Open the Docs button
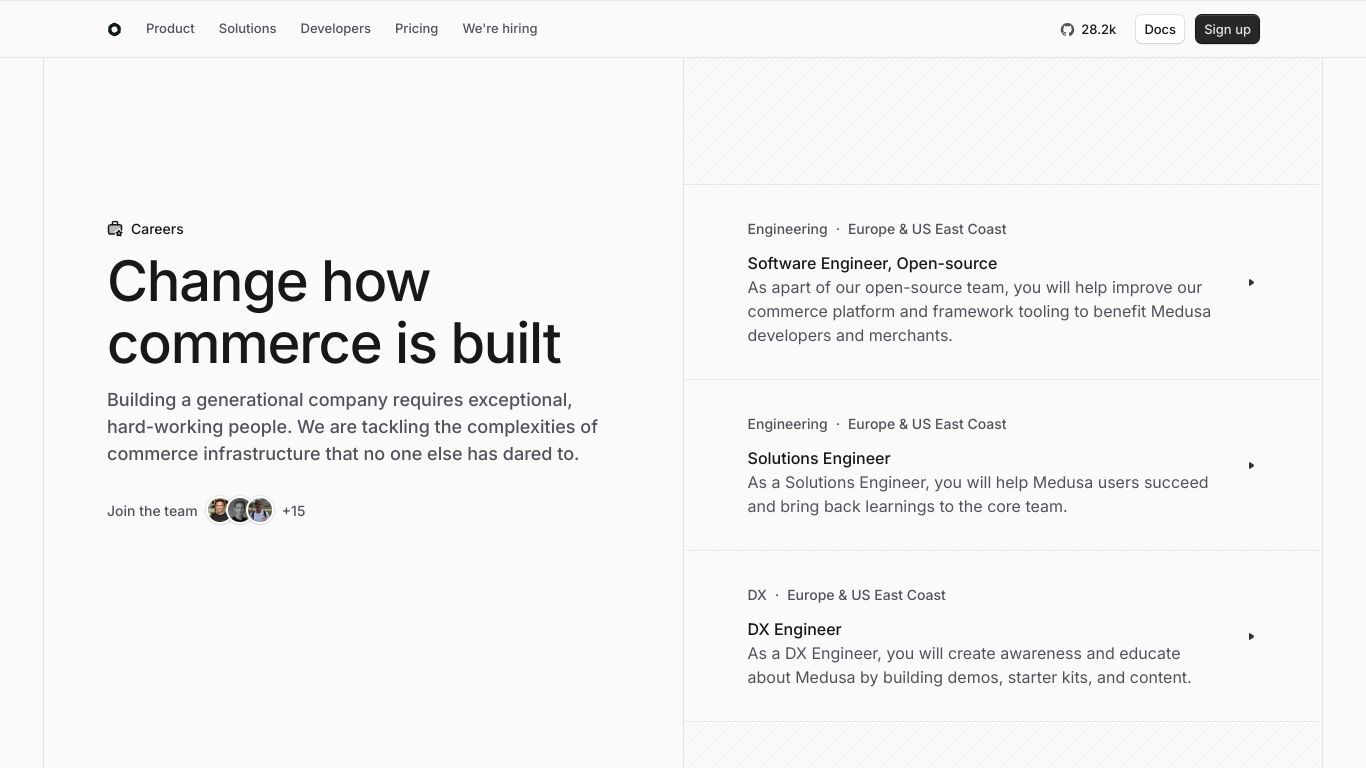1366x768 pixels. (1160, 29)
